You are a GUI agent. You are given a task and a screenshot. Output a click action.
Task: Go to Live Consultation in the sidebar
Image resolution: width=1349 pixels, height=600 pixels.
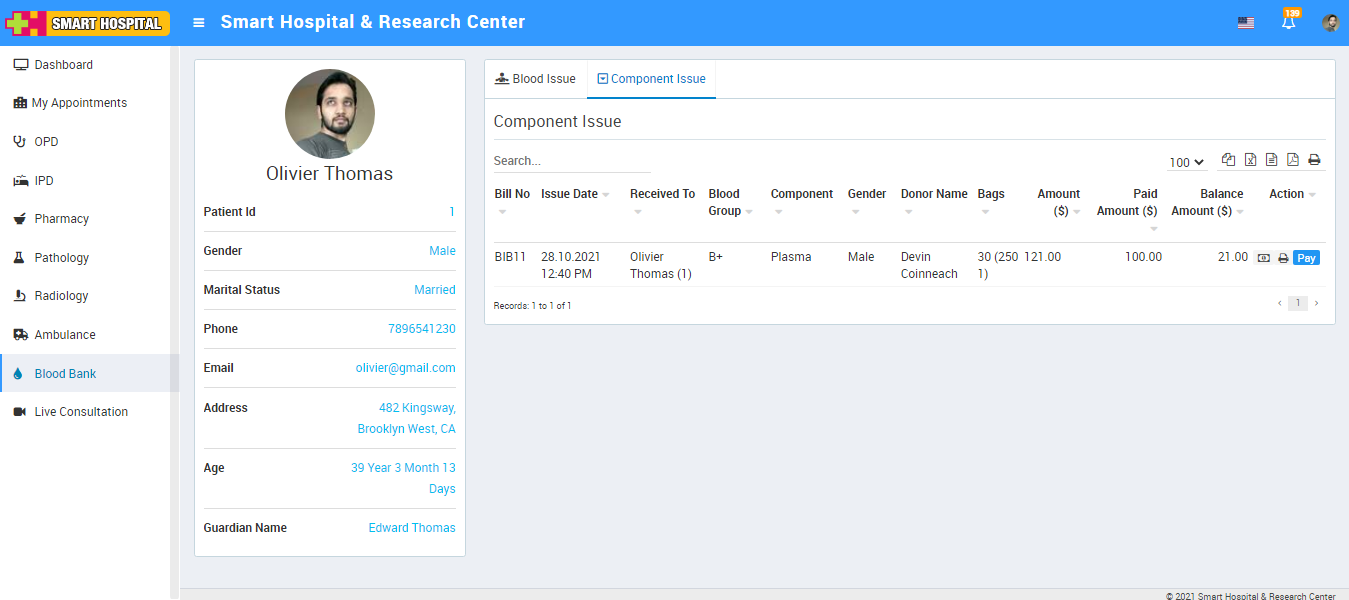point(81,412)
